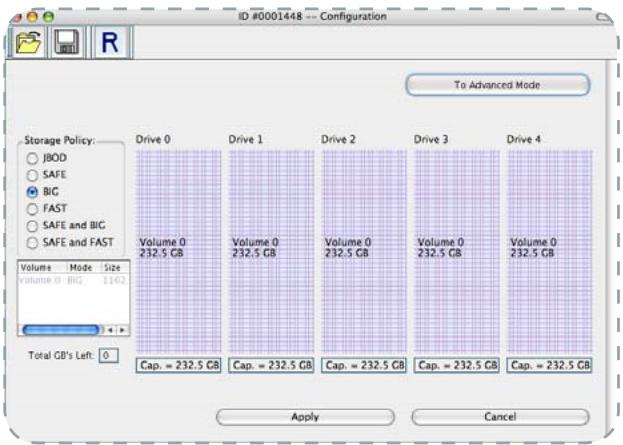This screenshot has height=445, width=623.
Task: Click the yellow minimize window button
Action: click(x=33, y=17)
